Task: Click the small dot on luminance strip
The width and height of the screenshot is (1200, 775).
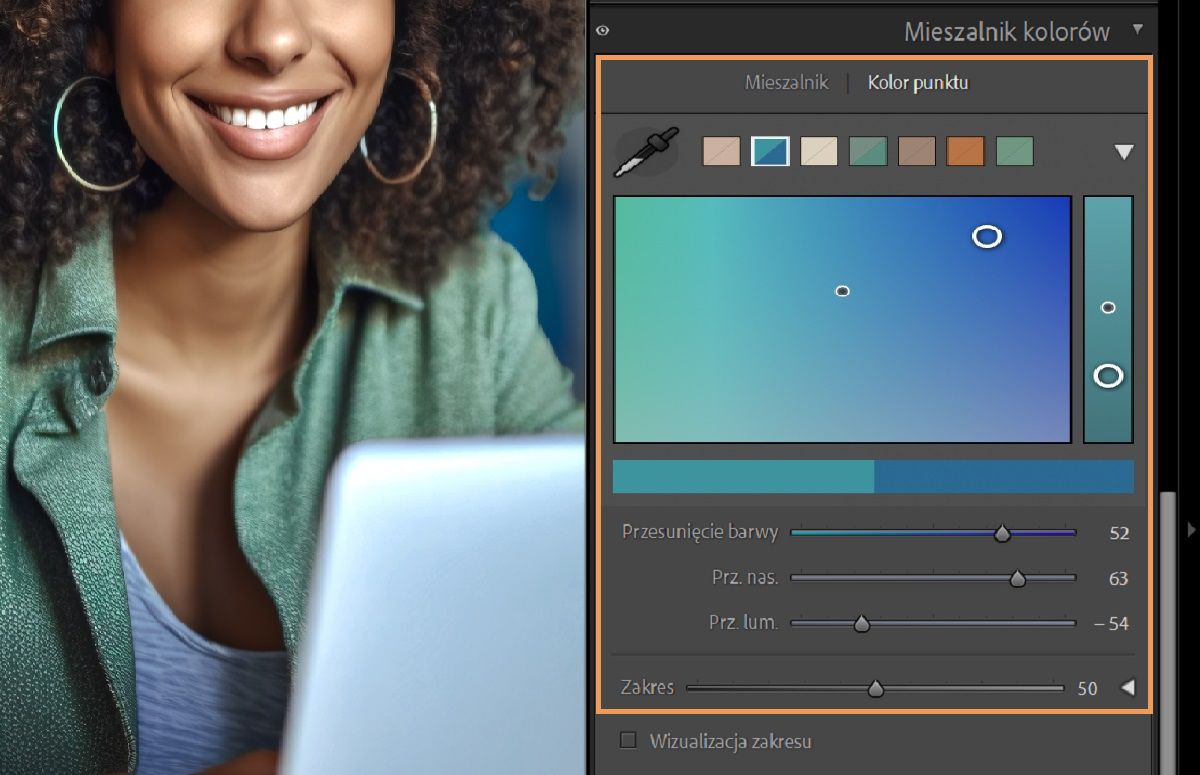Action: point(1108,307)
